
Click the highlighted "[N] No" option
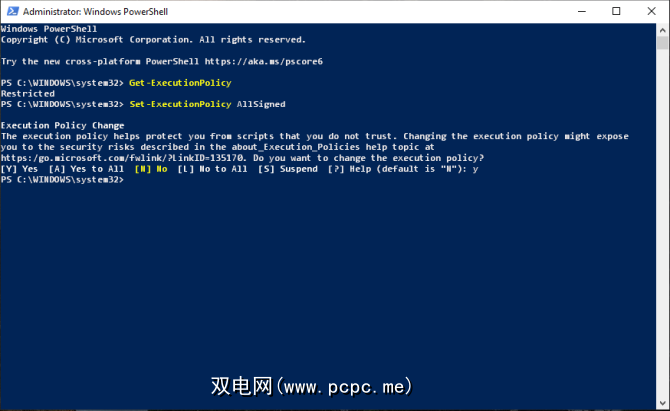click(x=151, y=169)
